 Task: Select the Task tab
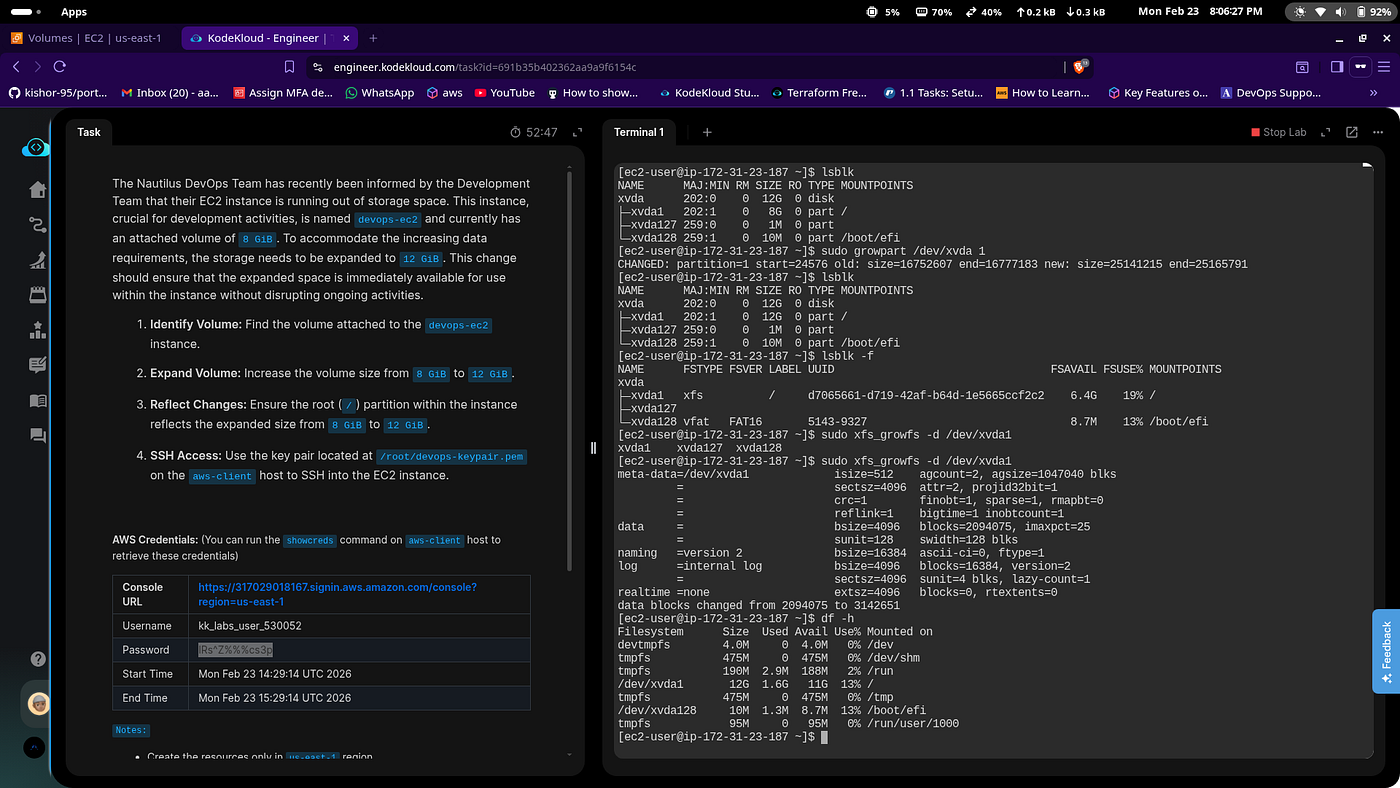89,132
